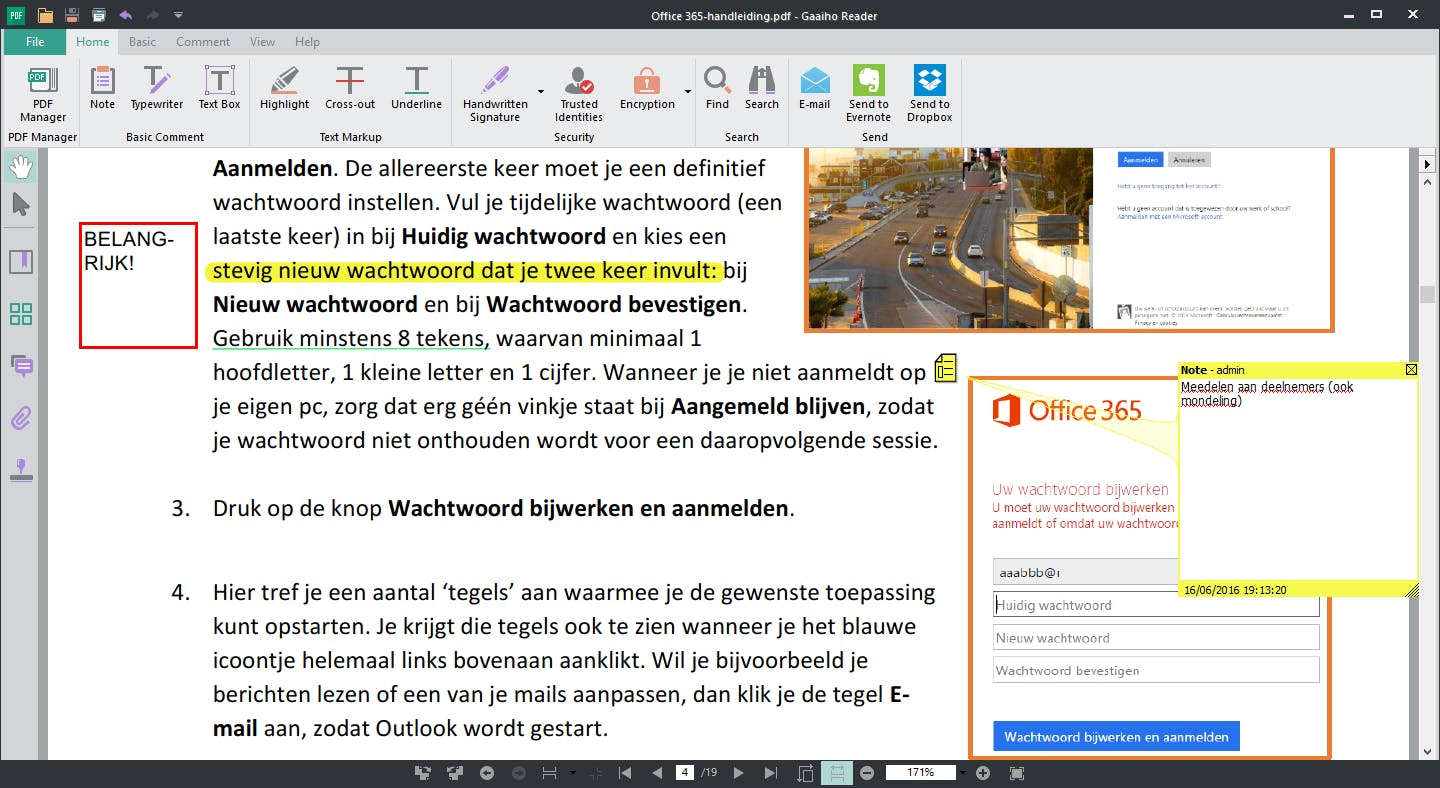Viewport: 1440px width, 788px height.
Task: Activate the Typewriter tool
Action: (x=157, y=89)
